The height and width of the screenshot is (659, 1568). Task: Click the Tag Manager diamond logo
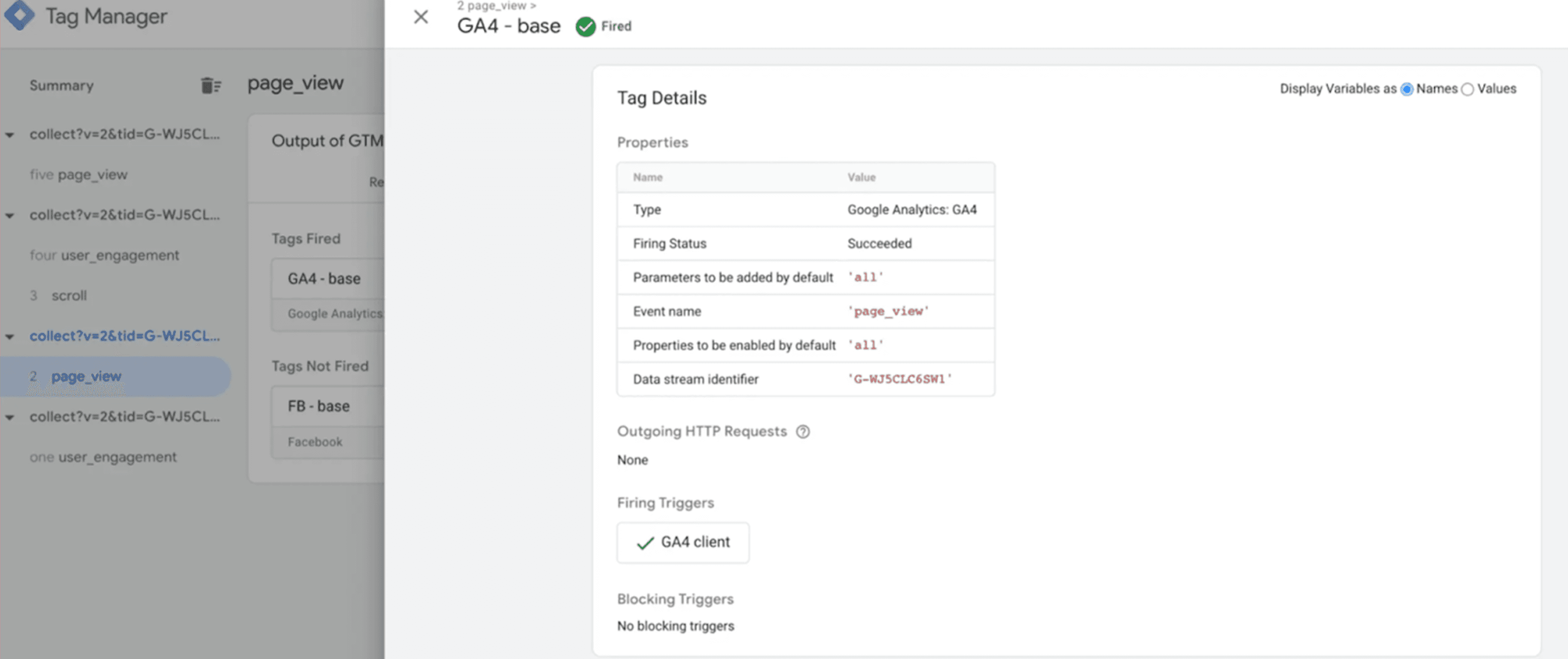20,16
